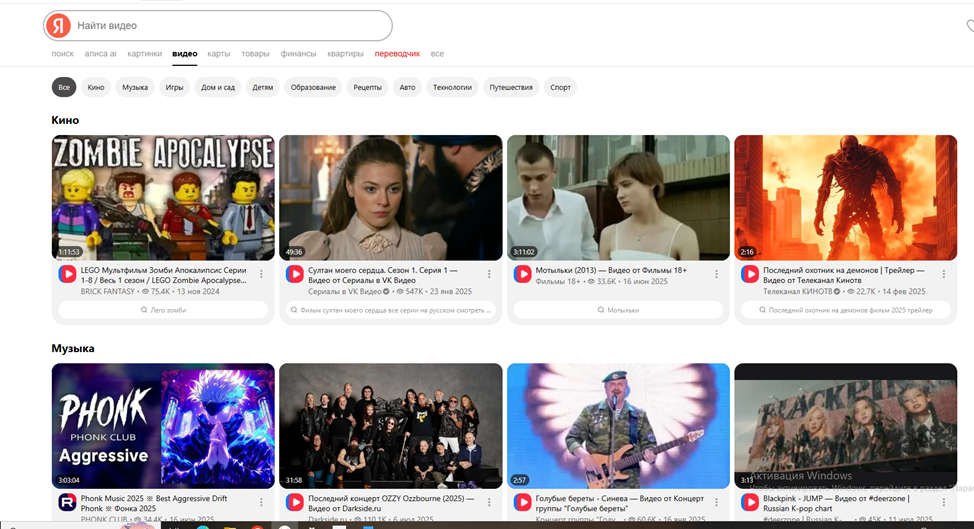Switch to the 'алиса ai' tab

[x=101, y=54]
